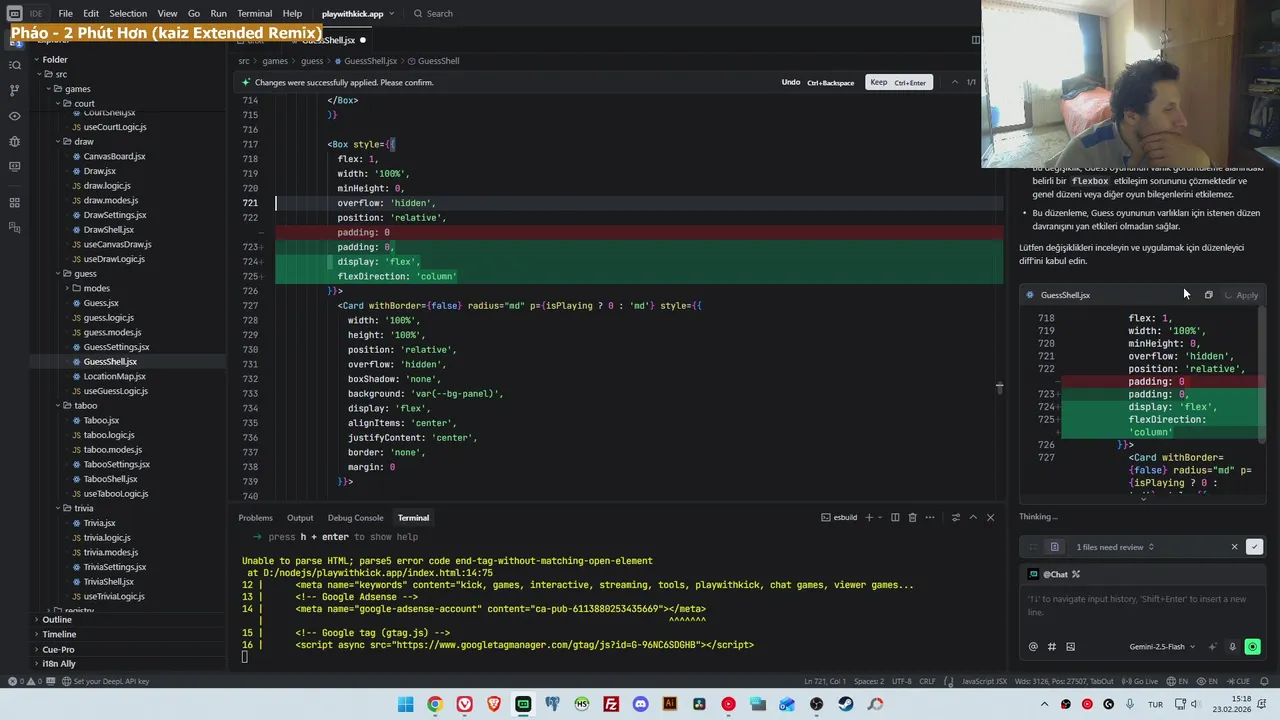Image resolution: width=1280 pixels, height=720 pixels.
Task: Open the source control view
Action: pyautogui.click(x=14, y=90)
